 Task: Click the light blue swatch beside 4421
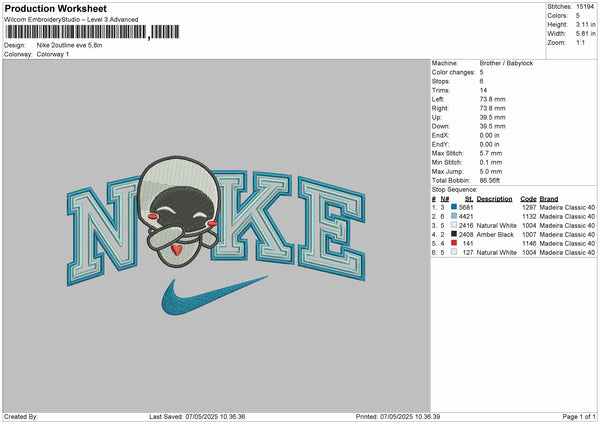[x=454, y=216]
